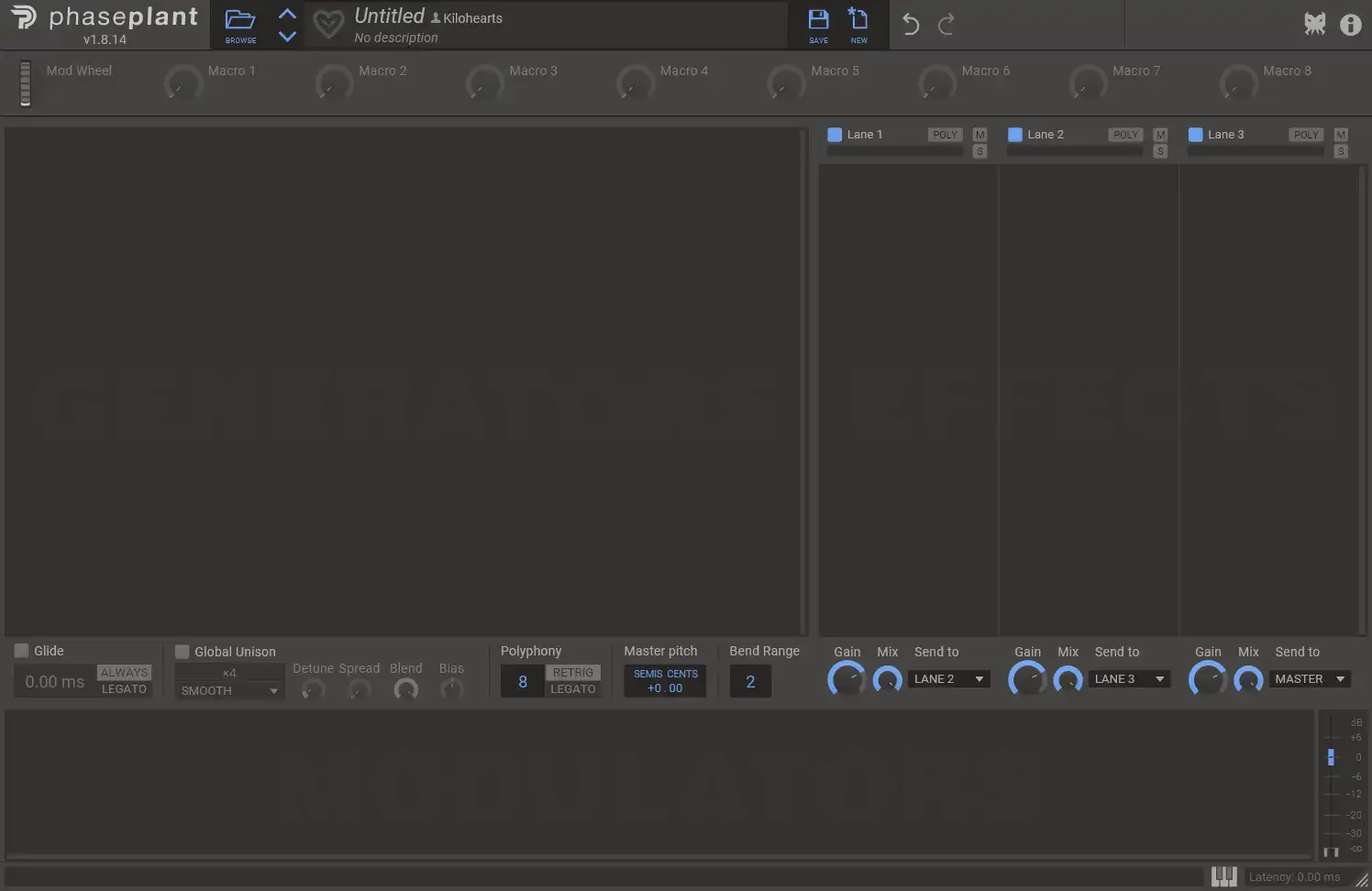Open Lane 3 Send to MASTER dropdown

[1310, 679]
